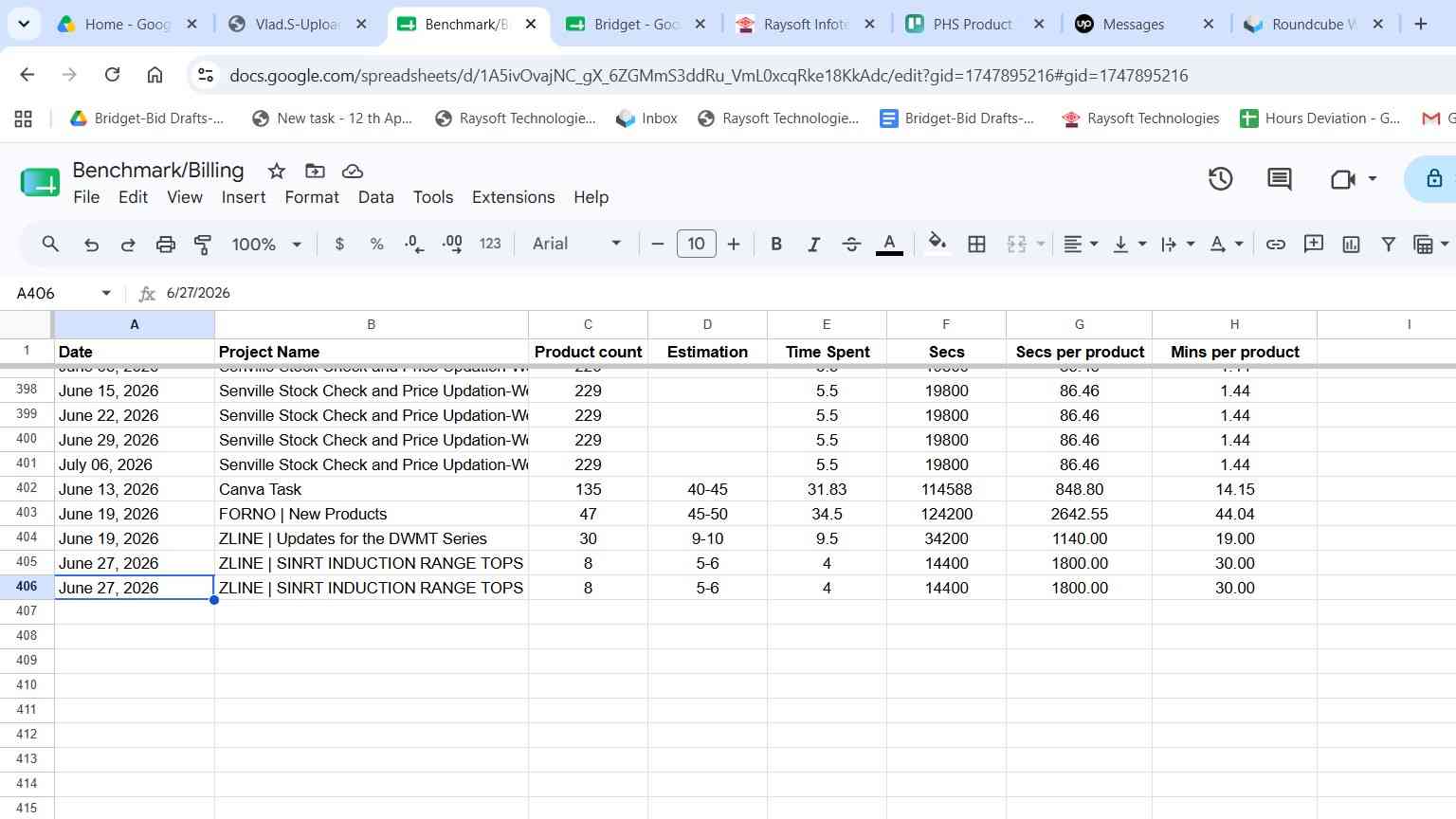Open the Hours Deviation bookmark

click(1319, 118)
